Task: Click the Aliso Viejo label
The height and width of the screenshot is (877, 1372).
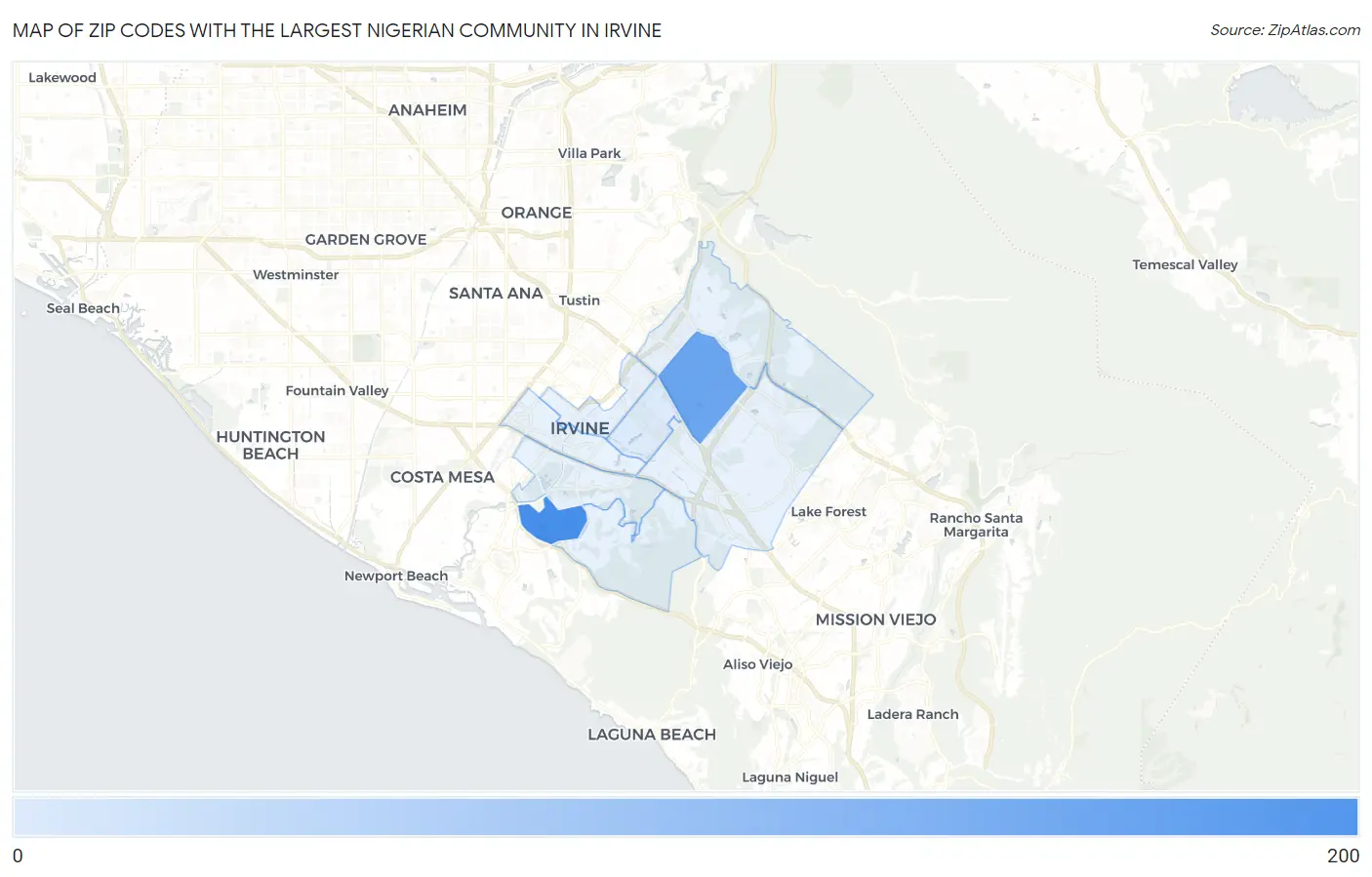Action: click(758, 664)
